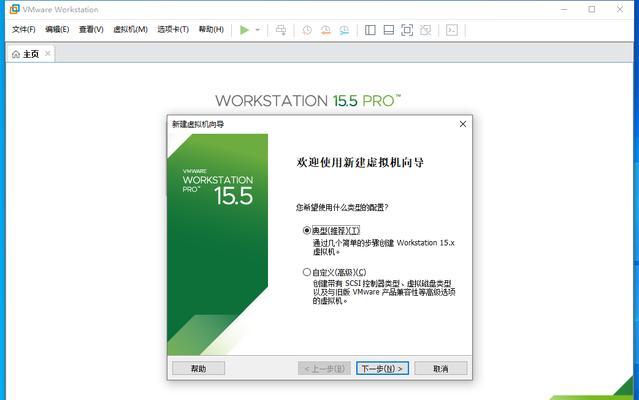
Task: Open the 选项卡(T) menu
Action: pyautogui.click(x=173, y=29)
